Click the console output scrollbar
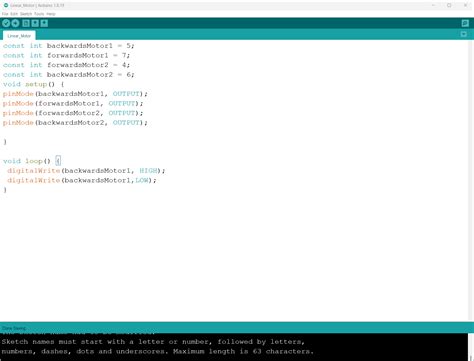 [471, 347]
